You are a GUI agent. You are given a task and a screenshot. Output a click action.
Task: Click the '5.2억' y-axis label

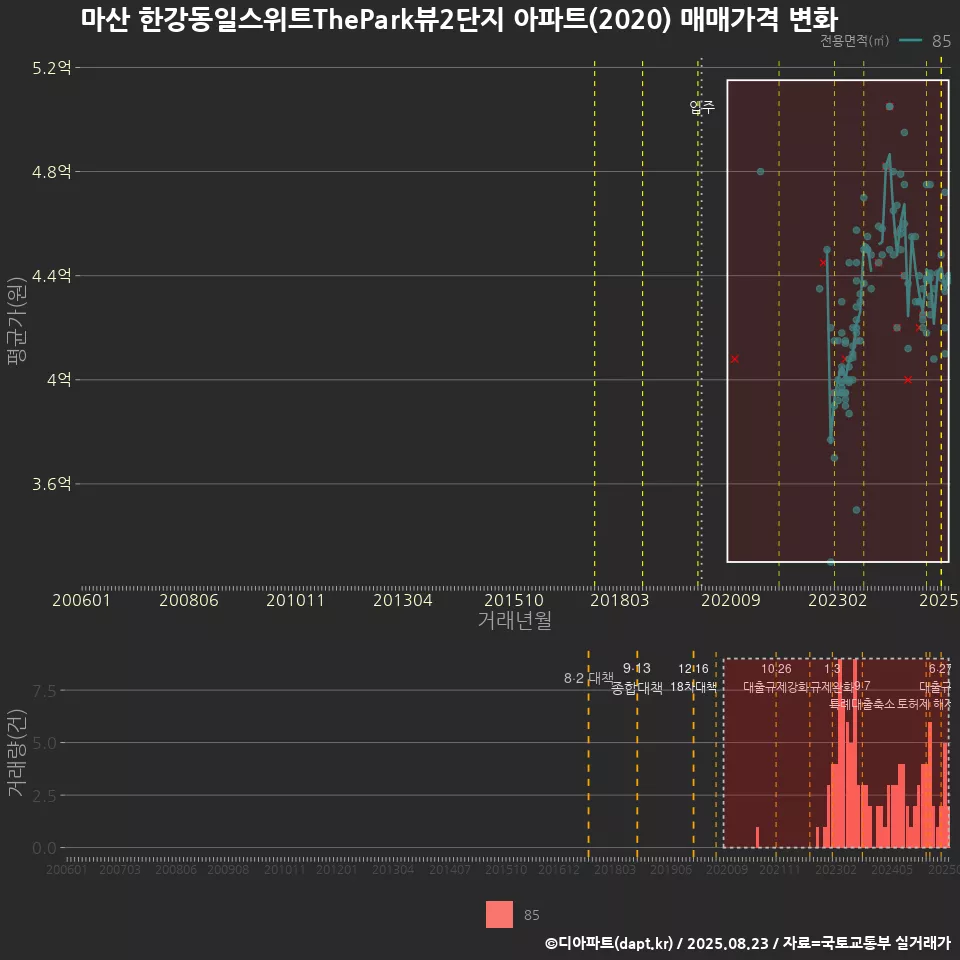click(52, 67)
